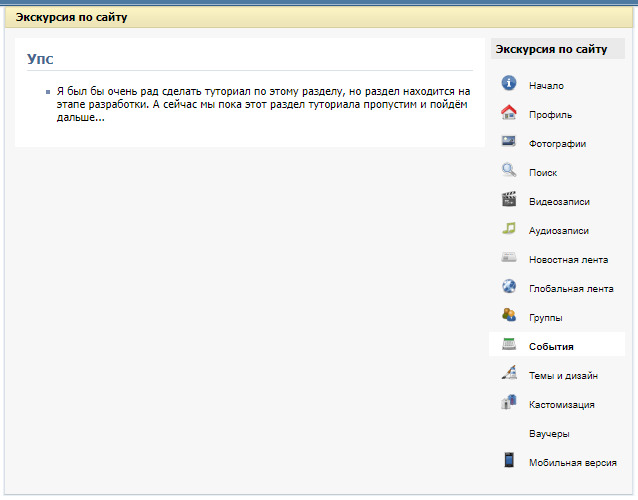This screenshot has height=500, width=638.
Task: Click the newspaper icon beside Новостная лента
Action: (508, 258)
